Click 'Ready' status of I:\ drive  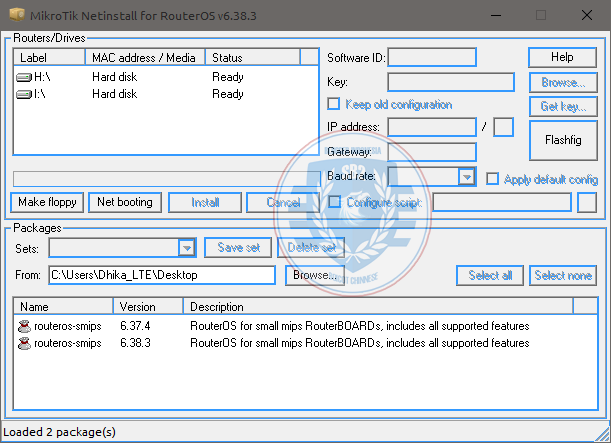tap(228, 94)
